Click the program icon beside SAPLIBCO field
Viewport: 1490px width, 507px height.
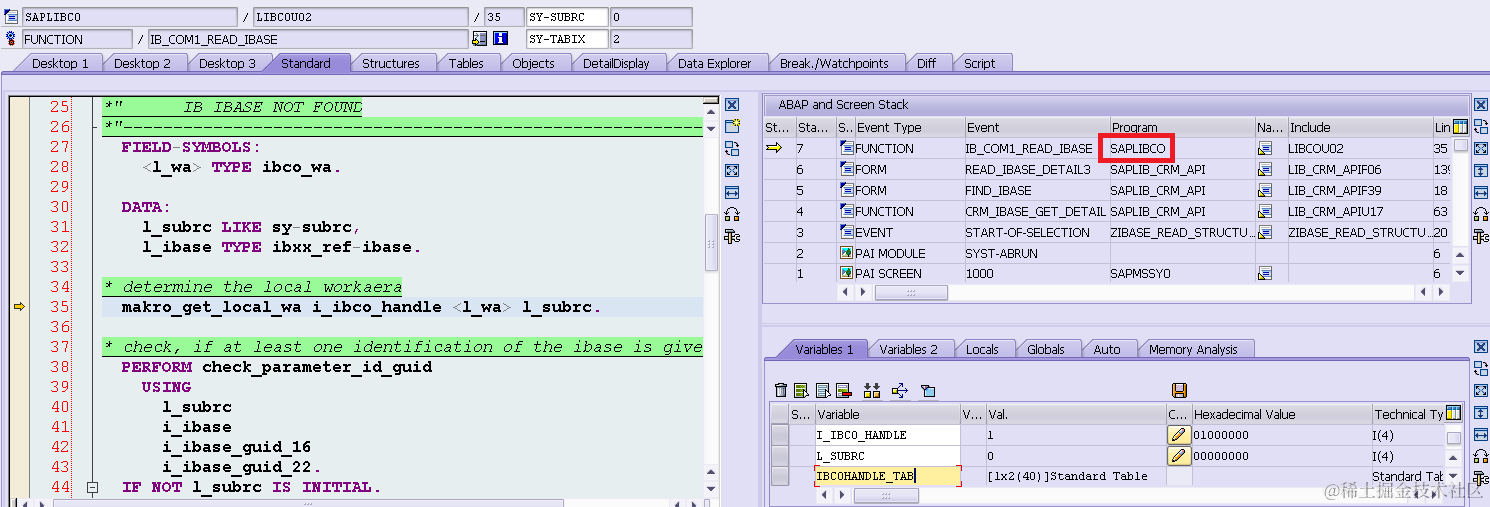12,17
